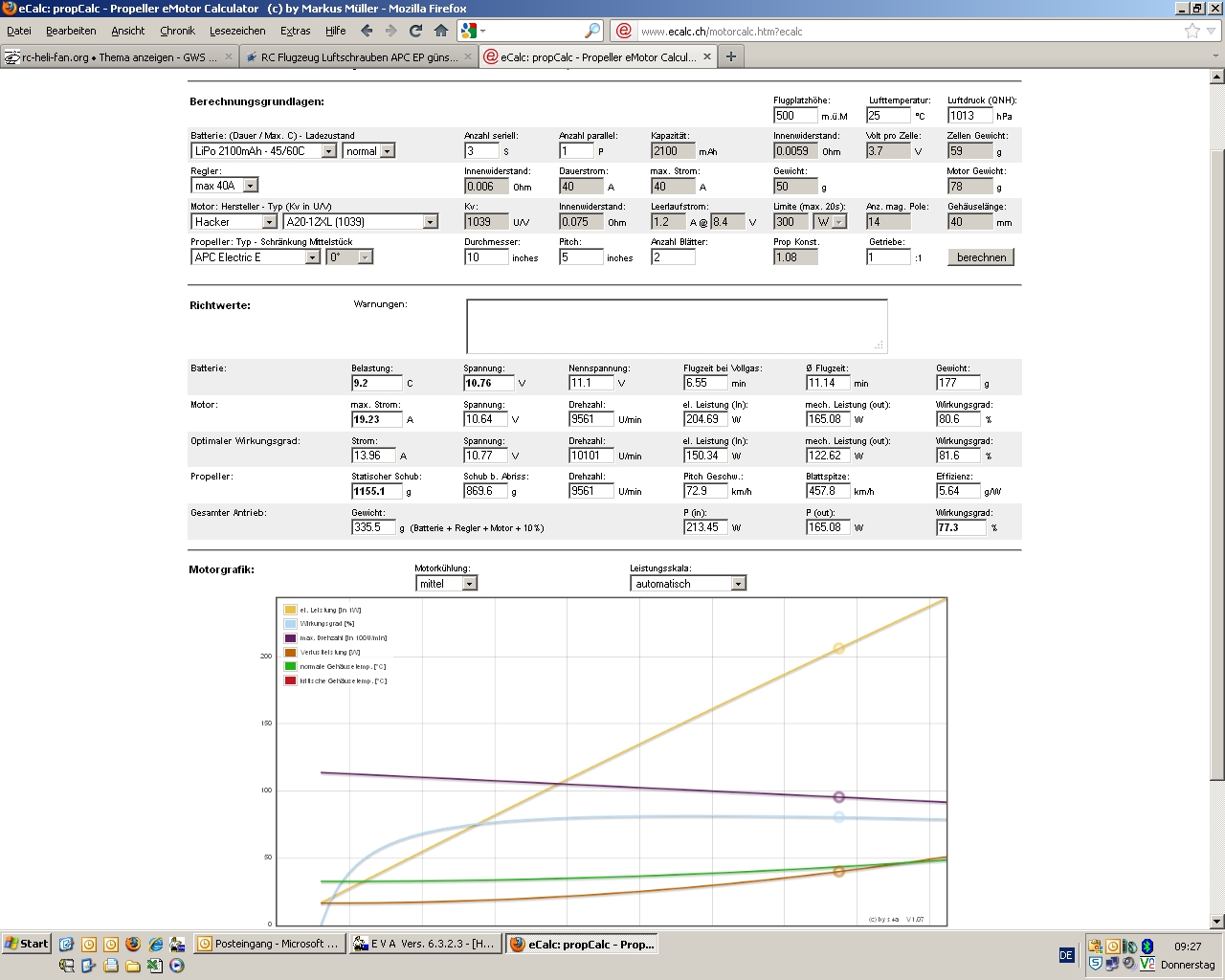The width and height of the screenshot is (1225, 980).
Task: Switch to EVA Vers. 6.3.2.3 taskbar window
Action: point(424,944)
